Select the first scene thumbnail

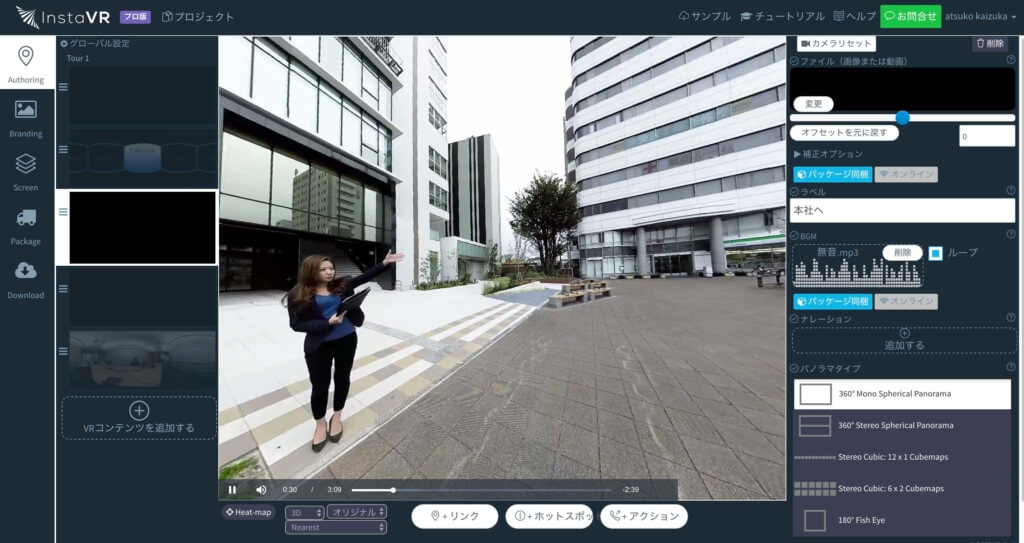142,95
